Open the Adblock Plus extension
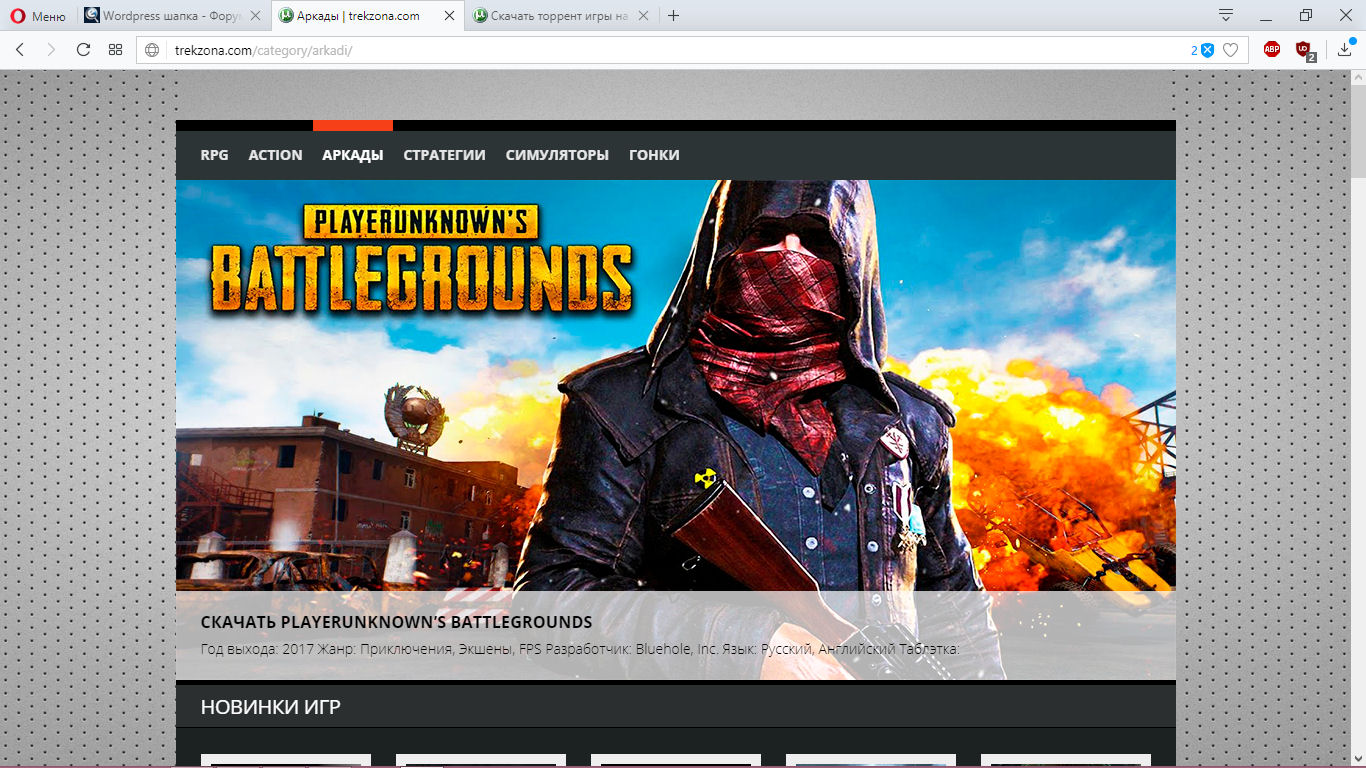The width and height of the screenshot is (1366, 768). 1272,49
